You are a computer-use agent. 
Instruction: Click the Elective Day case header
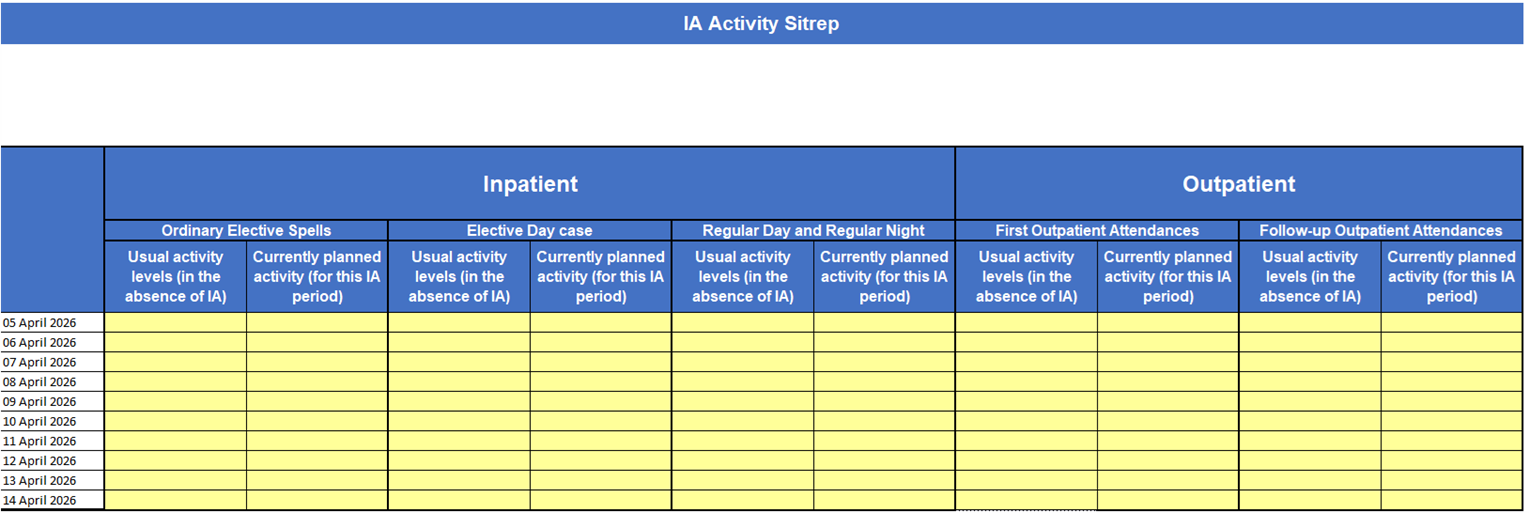coord(530,231)
